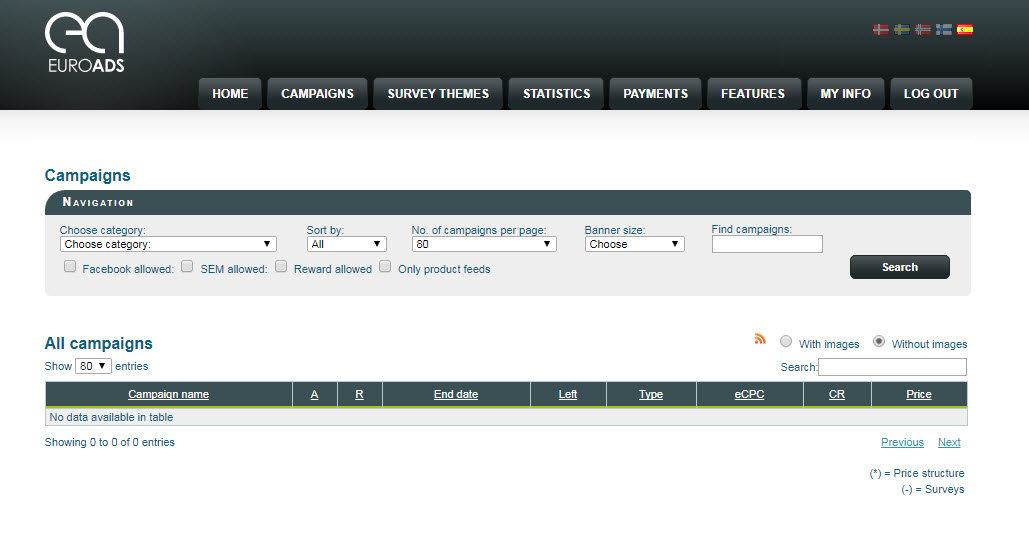Click the Finnish flag icon
The width and height of the screenshot is (1029, 533).
944,30
